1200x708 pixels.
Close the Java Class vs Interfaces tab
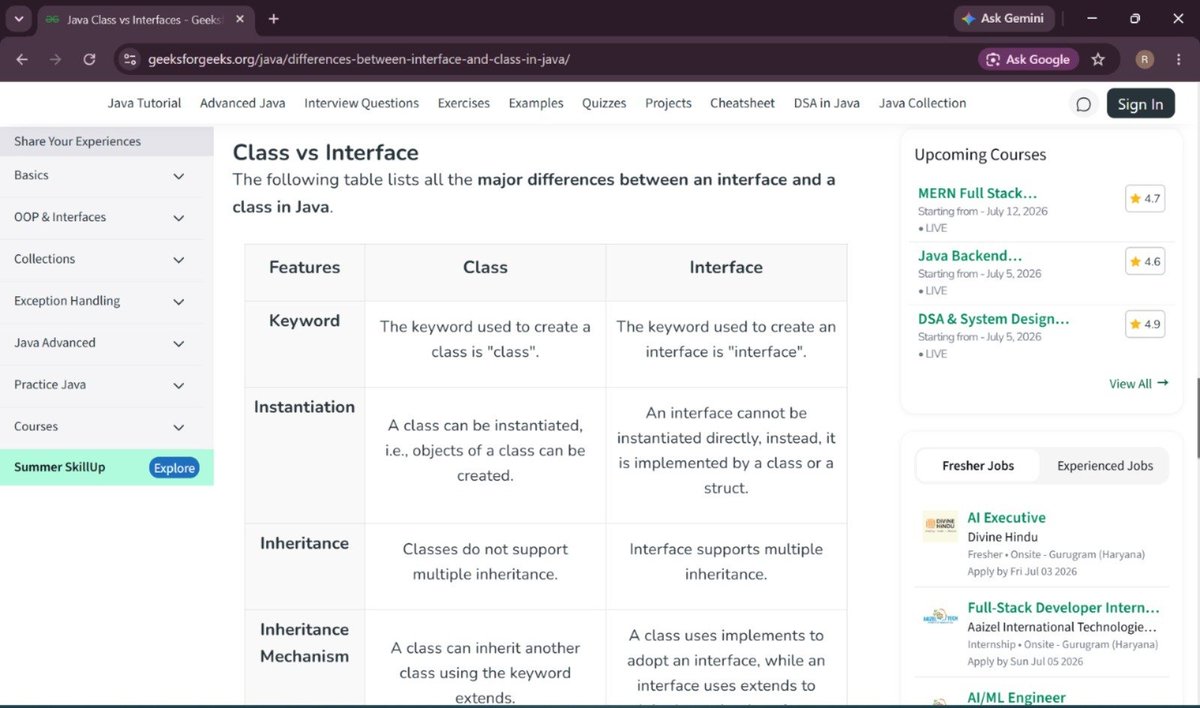pos(238,19)
